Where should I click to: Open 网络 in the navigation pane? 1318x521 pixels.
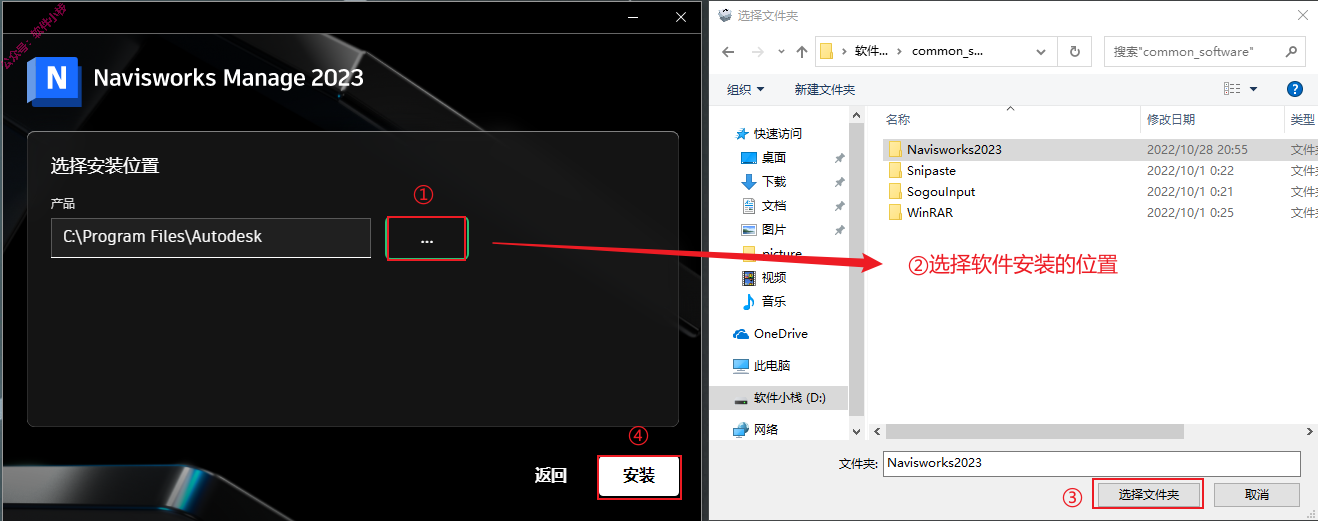[x=766, y=429]
